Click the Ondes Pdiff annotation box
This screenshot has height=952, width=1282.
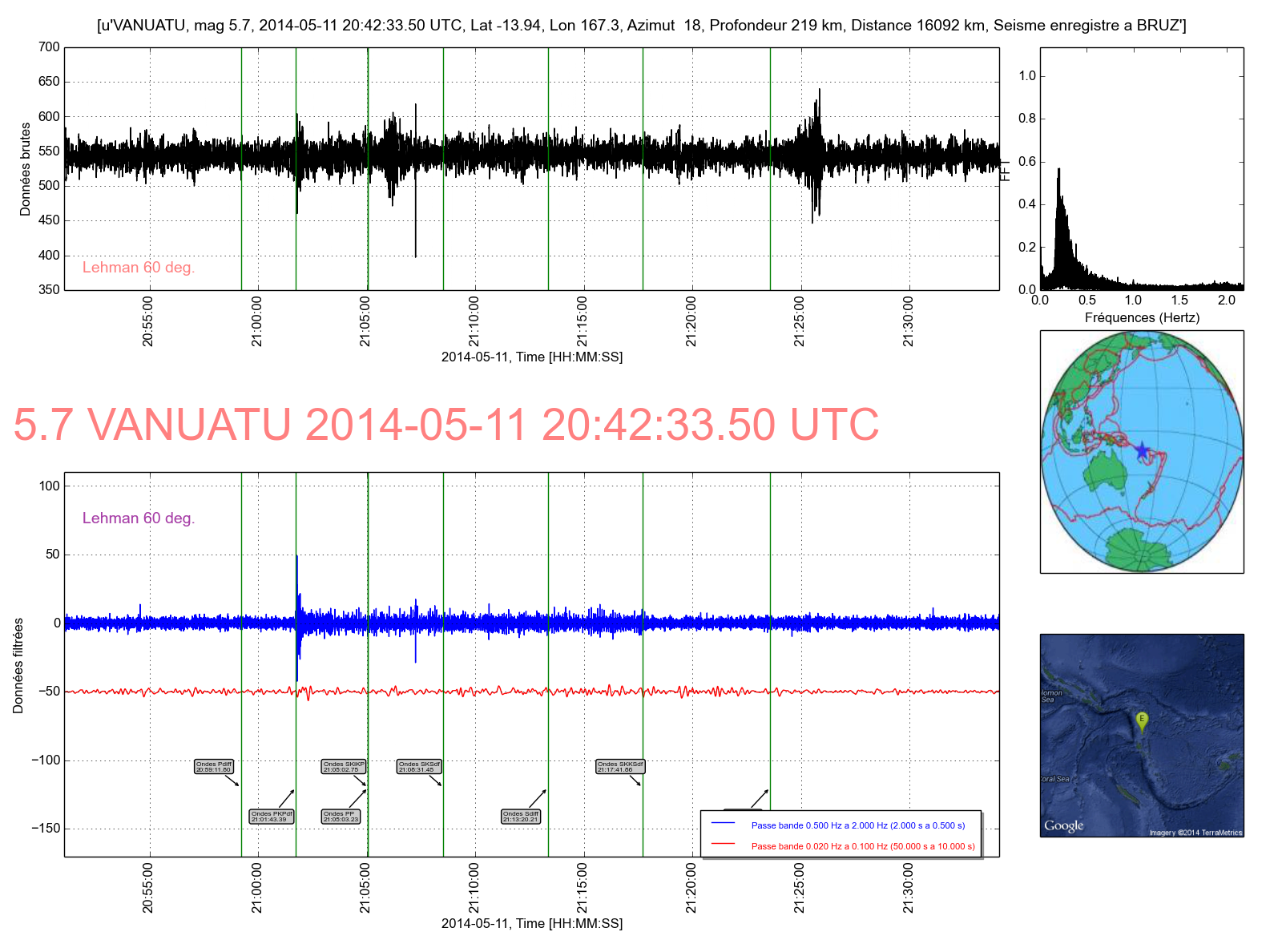pyautogui.click(x=214, y=767)
